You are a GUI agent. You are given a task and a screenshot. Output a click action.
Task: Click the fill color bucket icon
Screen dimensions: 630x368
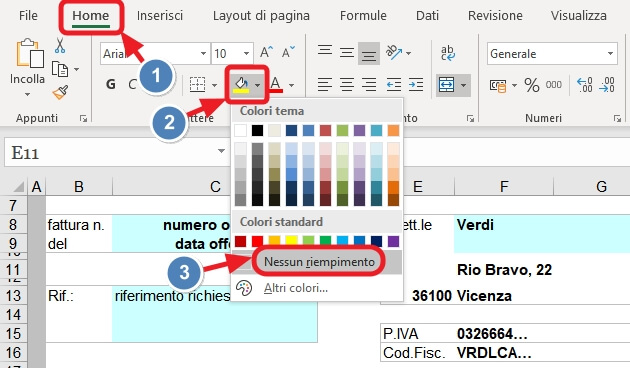[241, 85]
